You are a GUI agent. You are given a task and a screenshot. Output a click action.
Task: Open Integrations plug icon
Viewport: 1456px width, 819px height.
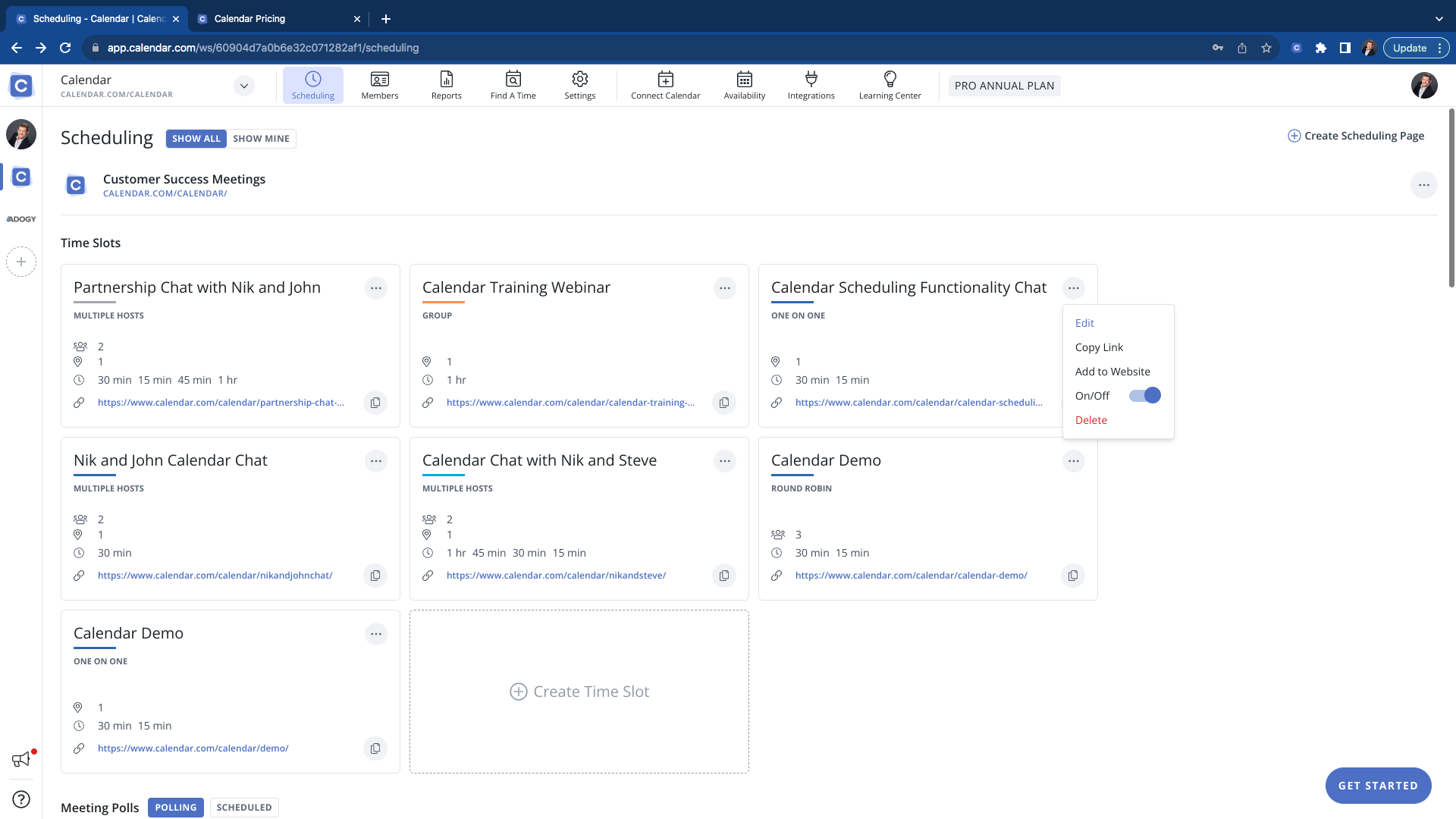pos(811,85)
